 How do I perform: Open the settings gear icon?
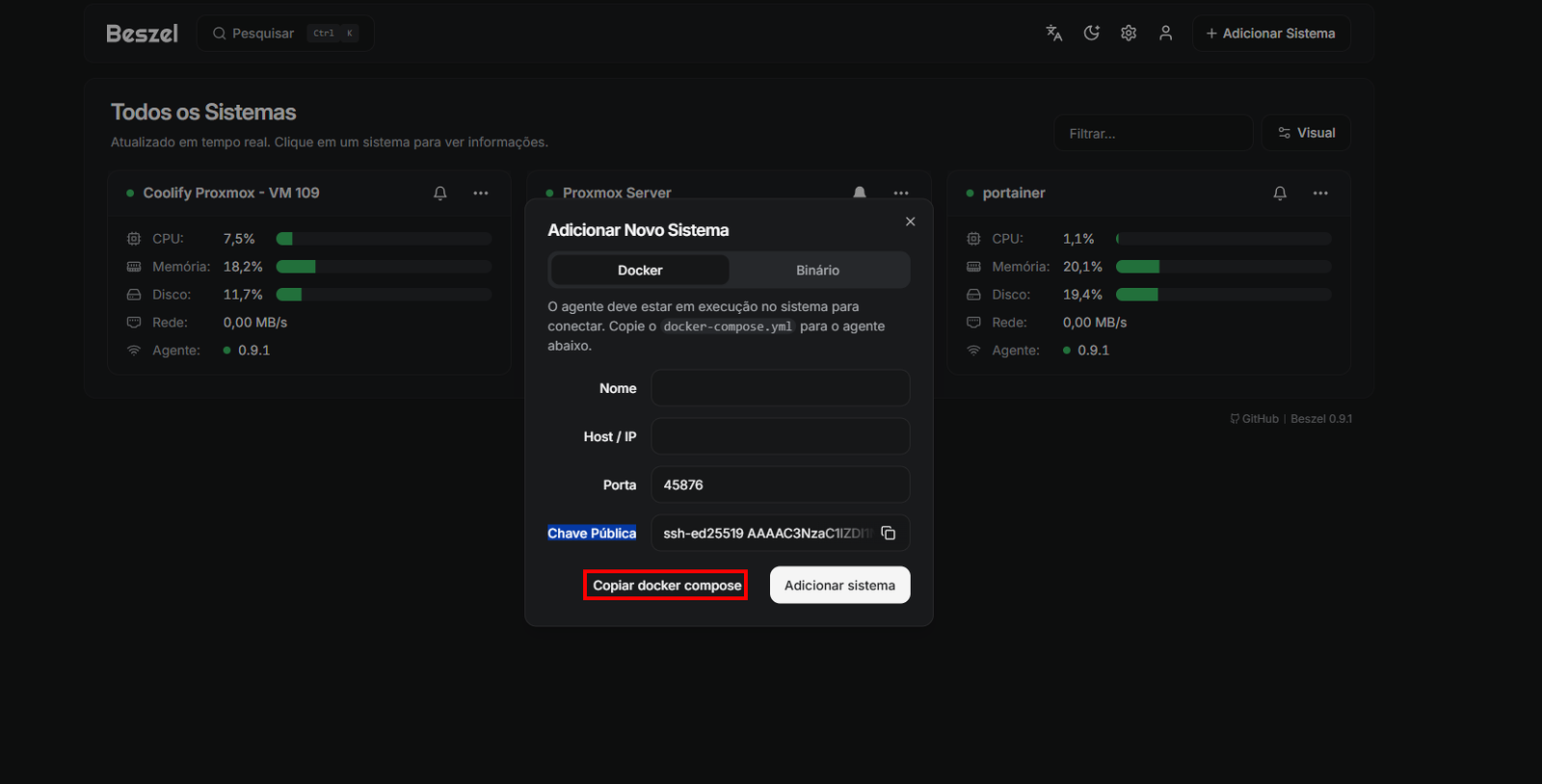click(1129, 33)
